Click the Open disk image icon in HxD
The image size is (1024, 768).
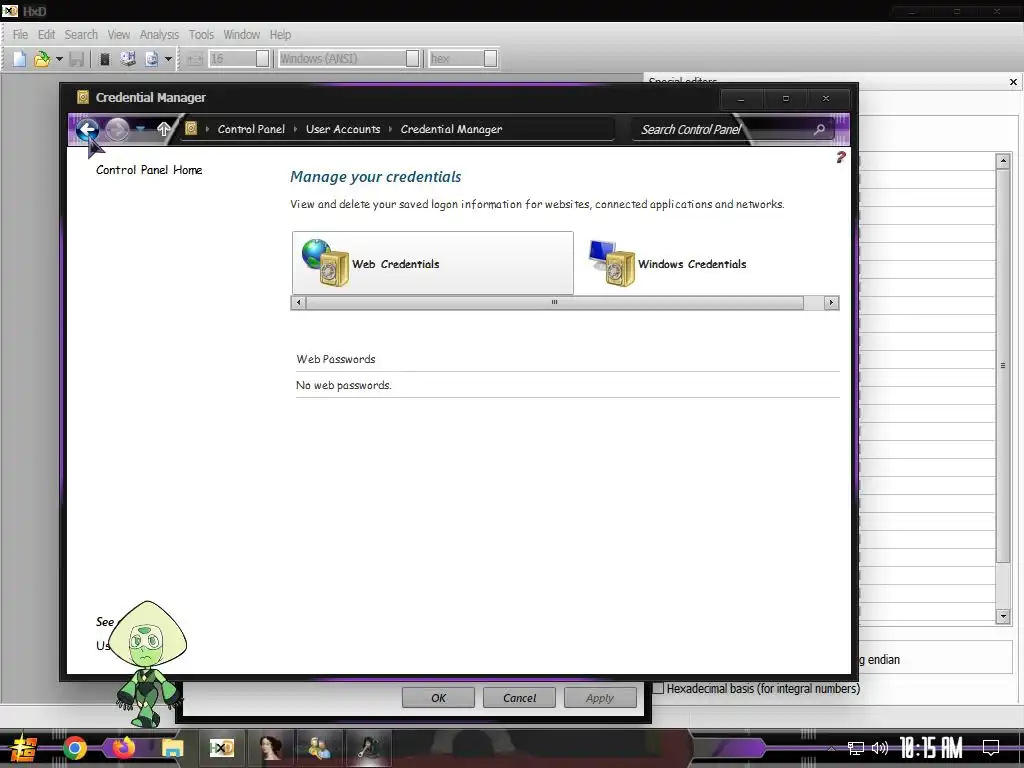coord(152,59)
